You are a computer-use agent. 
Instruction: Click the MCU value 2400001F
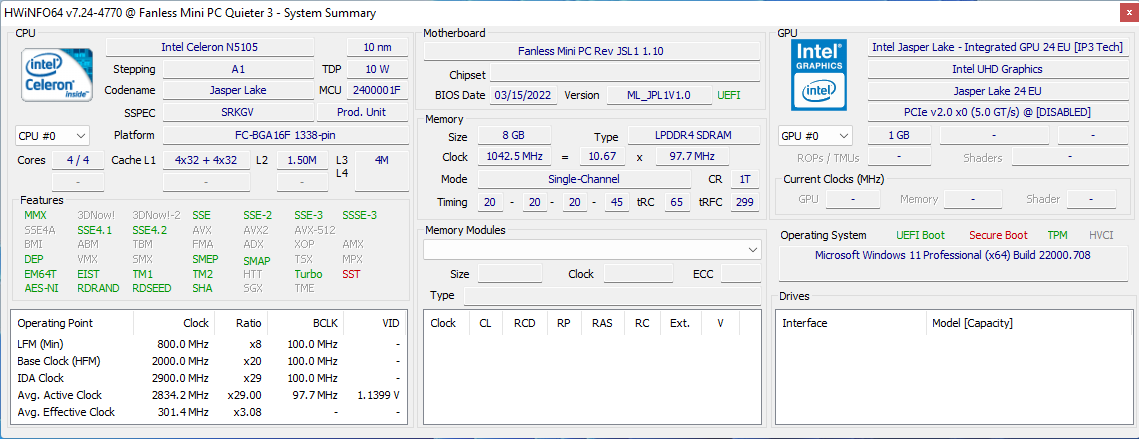pos(377,91)
